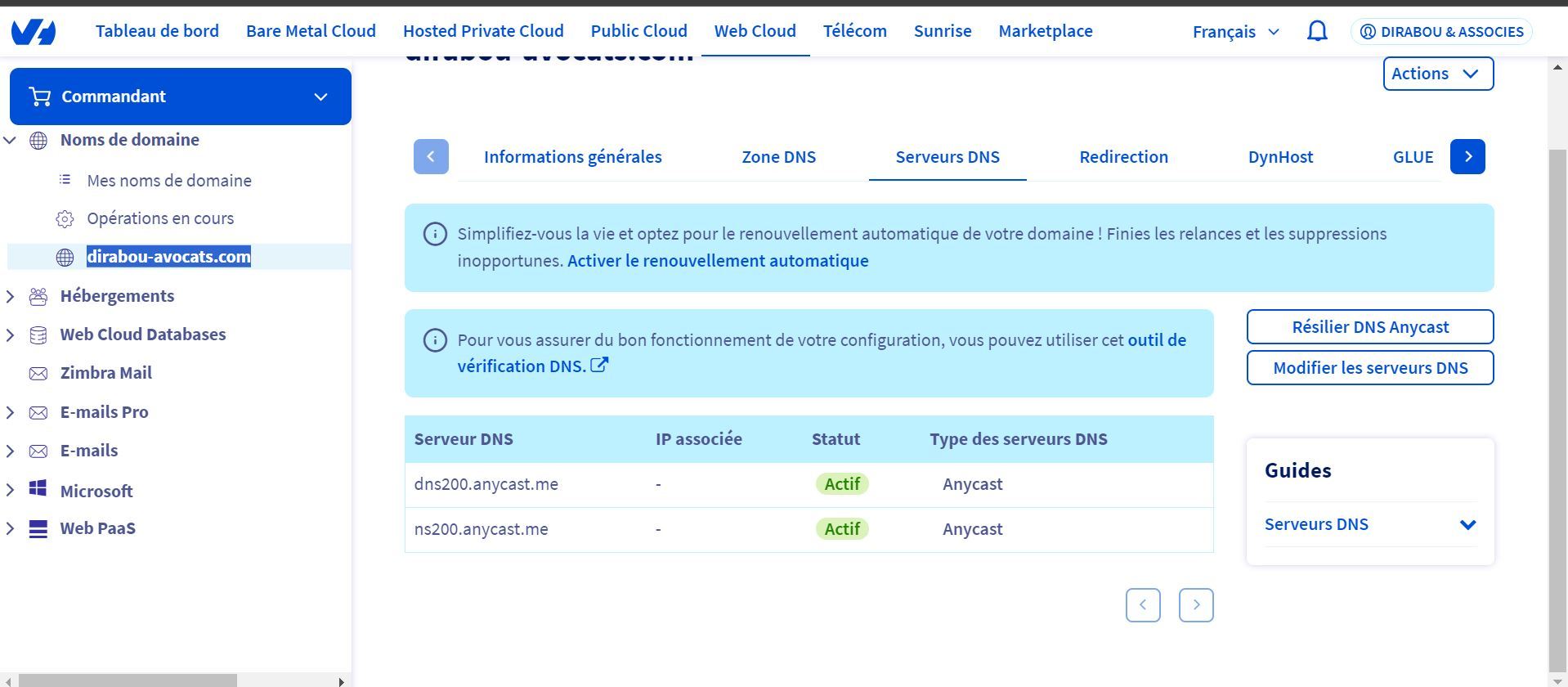Click the Web PaaS icon

click(x=38, y=528)
